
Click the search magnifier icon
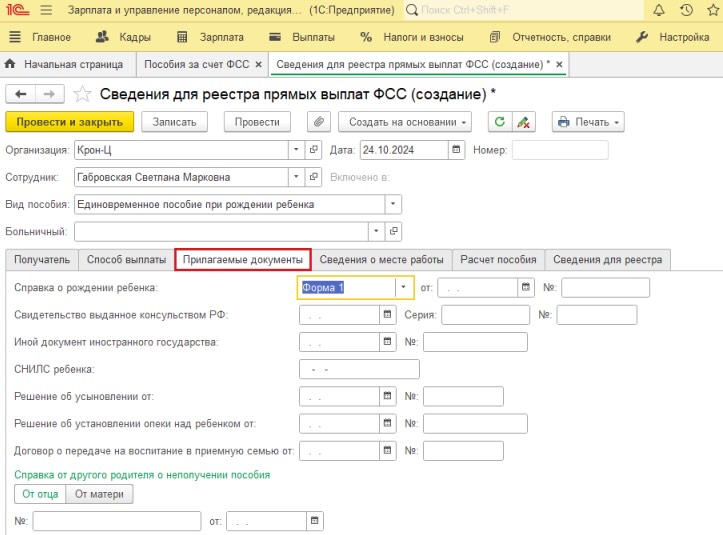412,10
